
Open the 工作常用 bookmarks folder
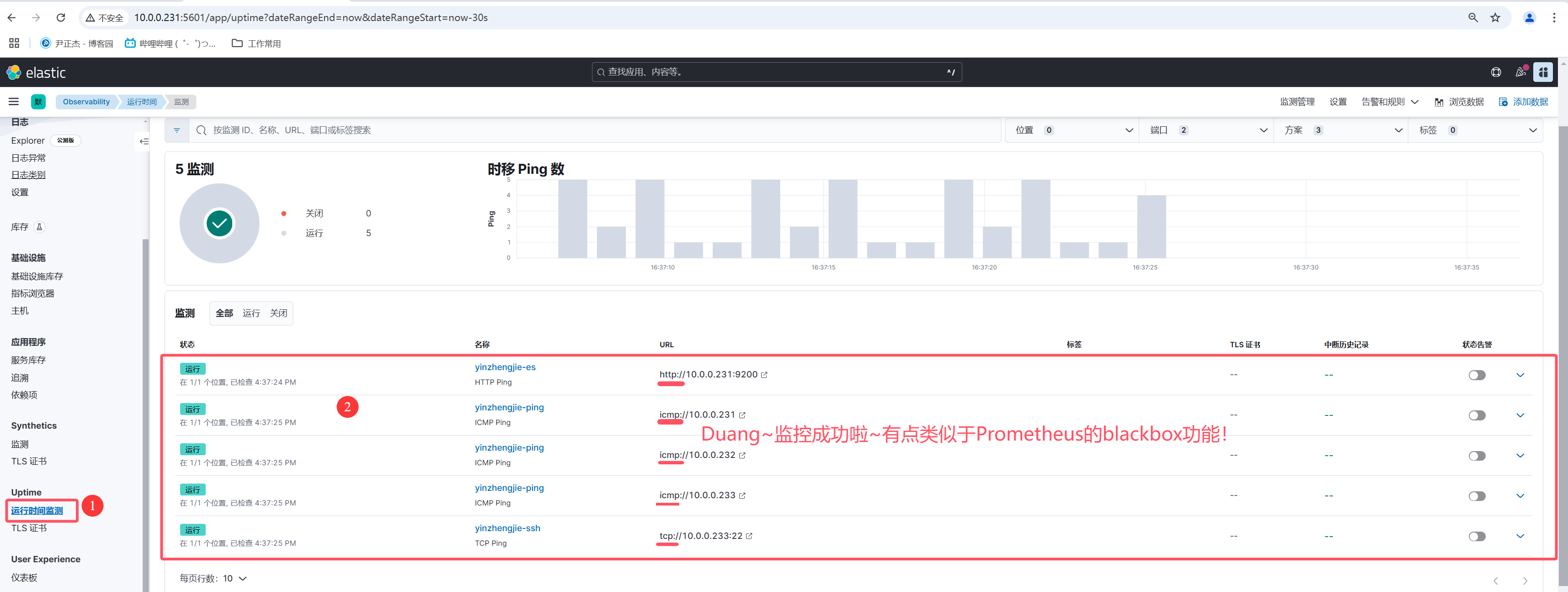[256, 43]
